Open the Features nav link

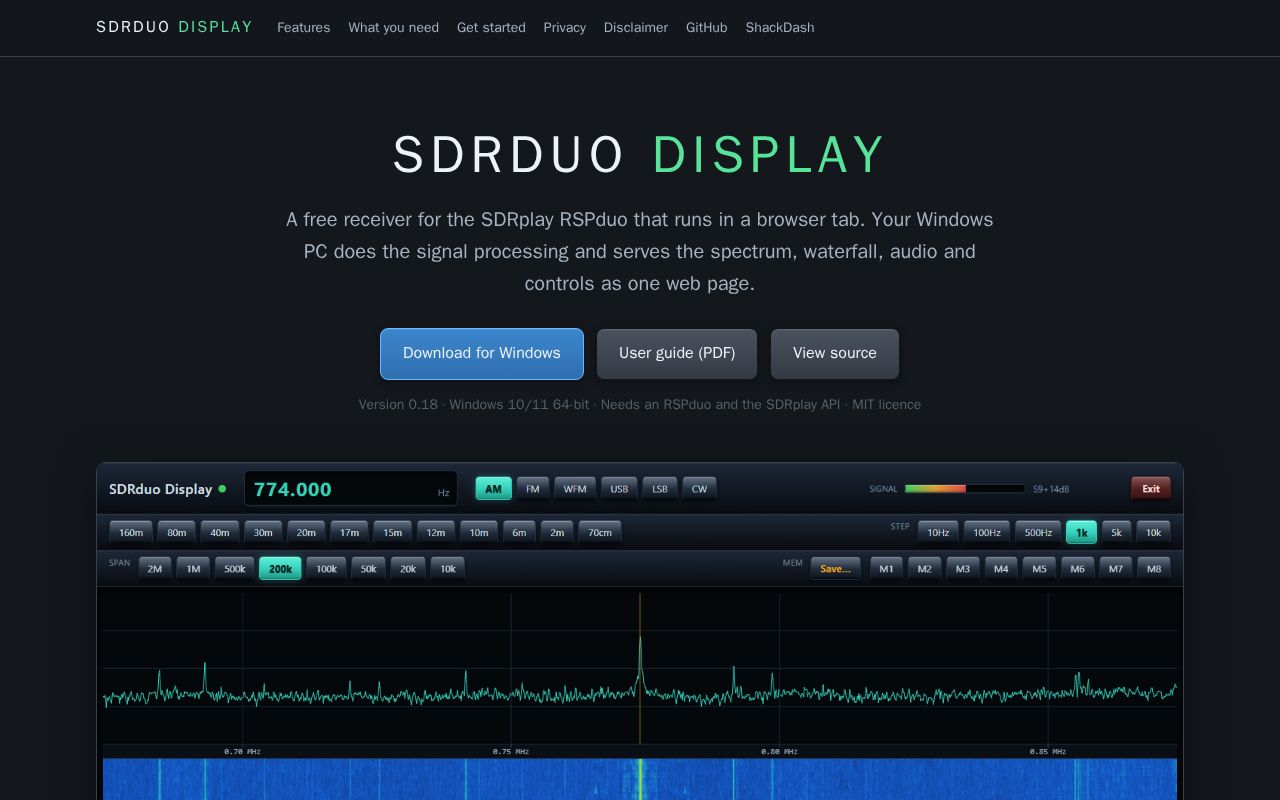pyautogui.click(x=303, y=28)
